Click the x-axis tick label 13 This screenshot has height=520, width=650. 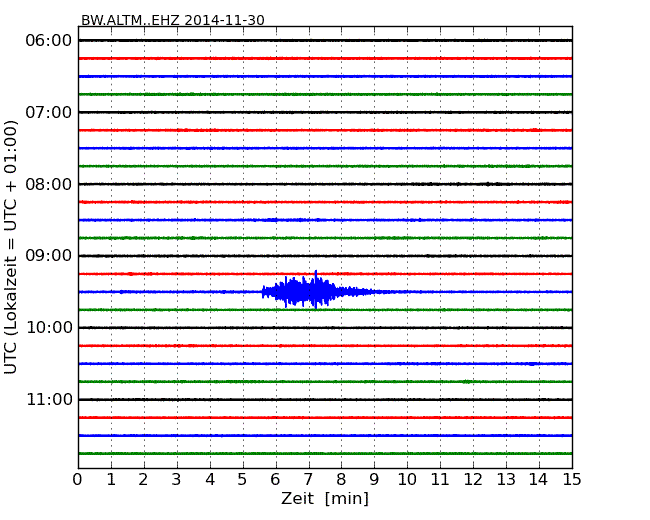coord(506,479)
